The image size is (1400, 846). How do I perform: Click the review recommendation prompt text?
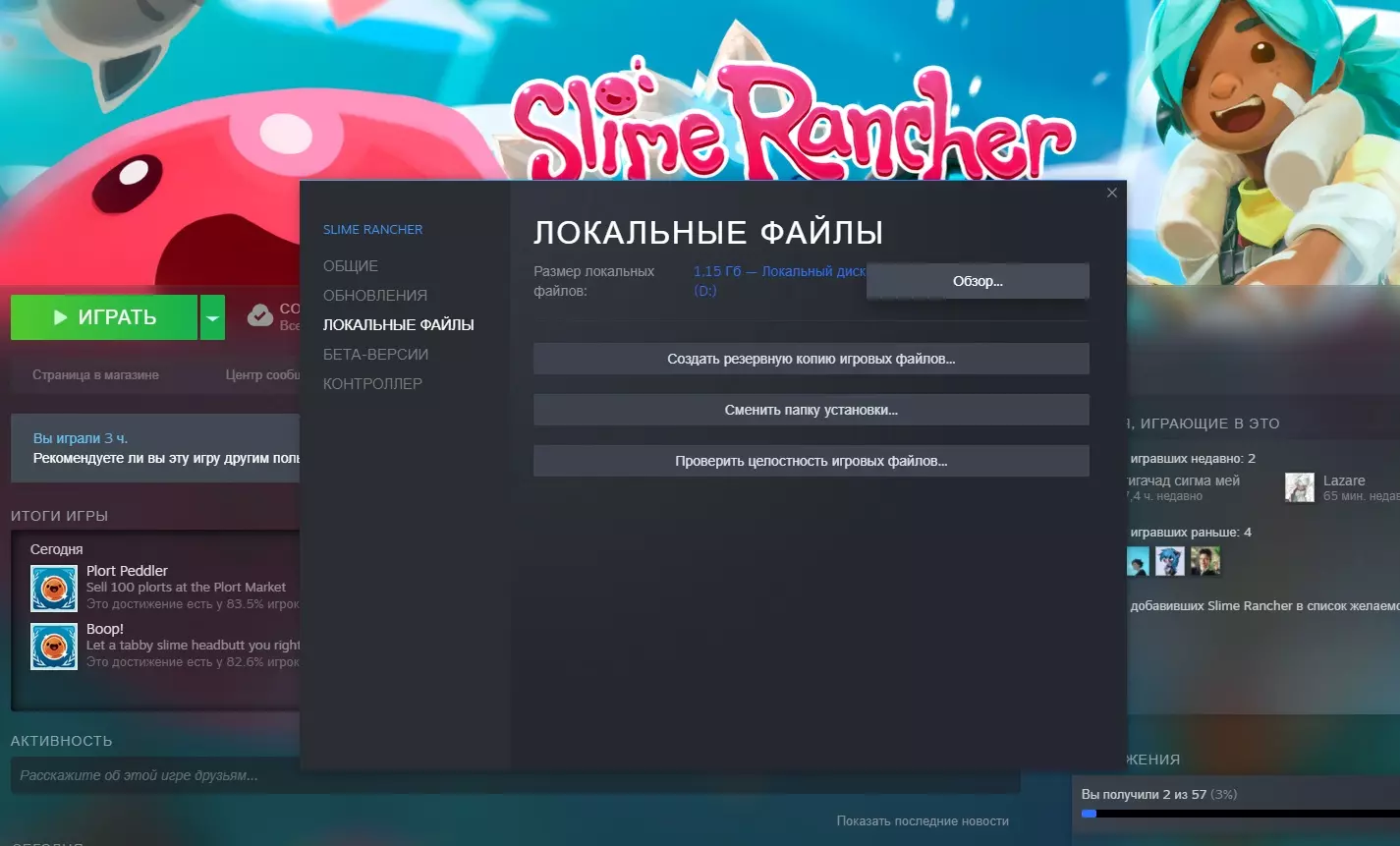(x=166, y=458)
